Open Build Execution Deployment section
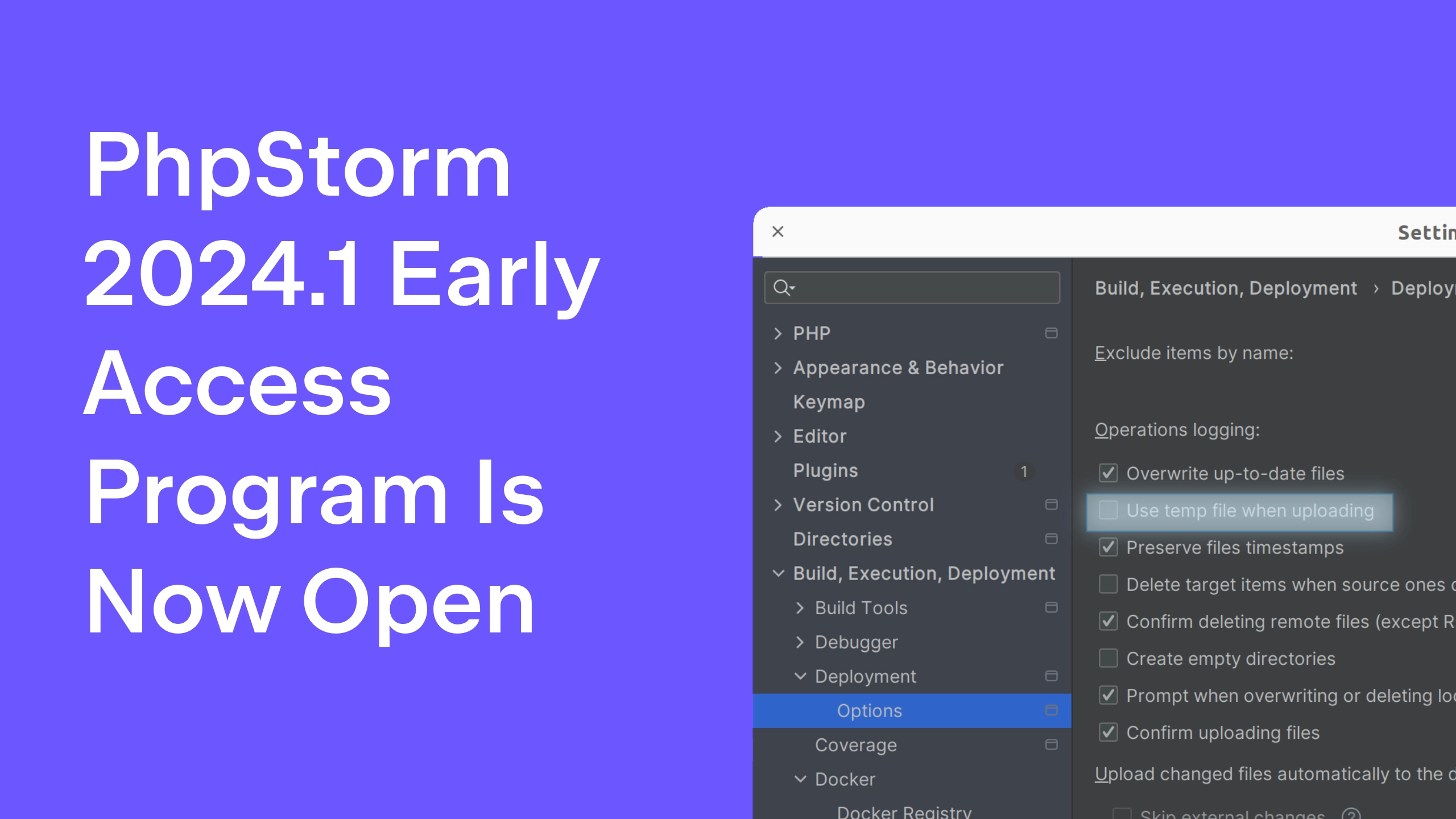 [x=923, y=573]
